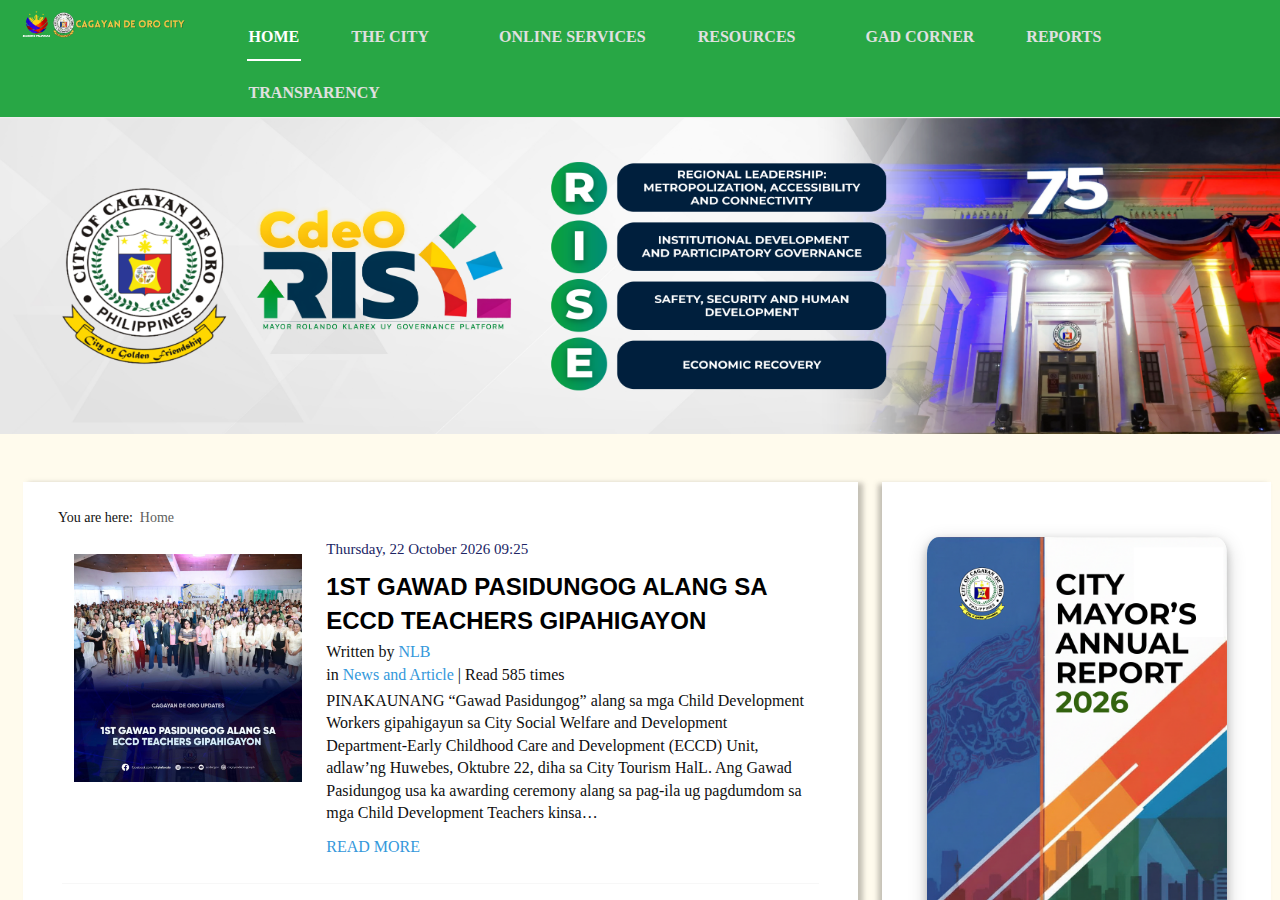Click the 'Read 585 times' text
This screenshot has height=900, width=1280.
515,675
